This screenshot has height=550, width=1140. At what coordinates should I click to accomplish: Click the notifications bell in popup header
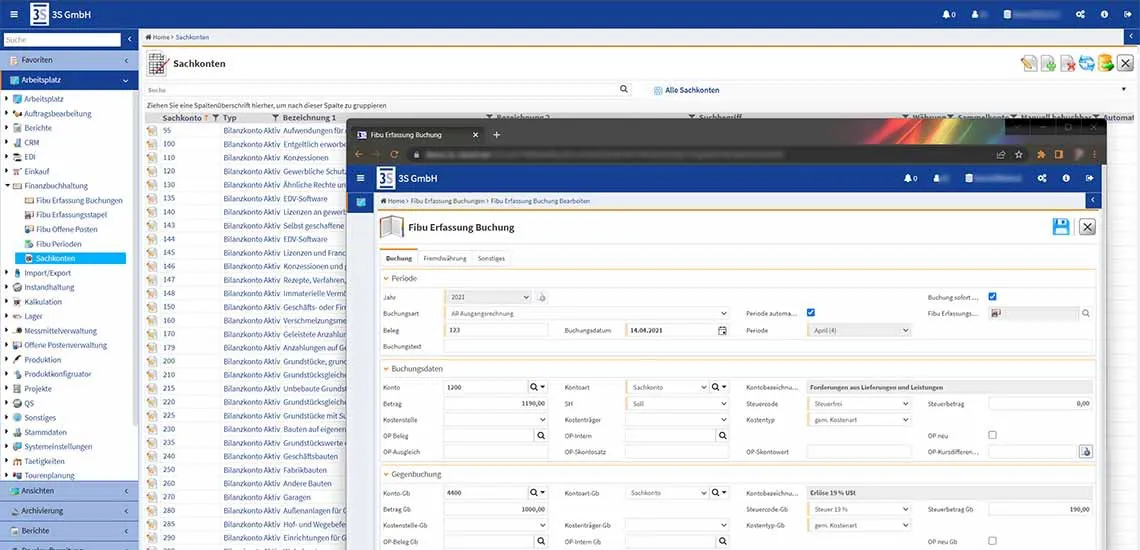(x=908, y=178)
